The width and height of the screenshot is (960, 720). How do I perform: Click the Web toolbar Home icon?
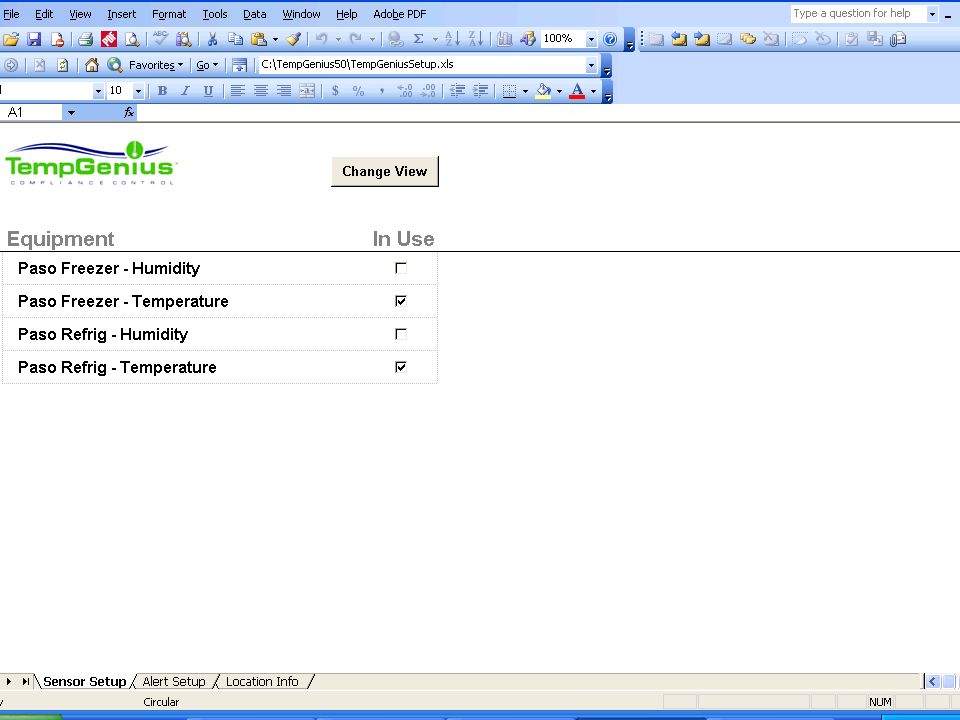point(92,65)
